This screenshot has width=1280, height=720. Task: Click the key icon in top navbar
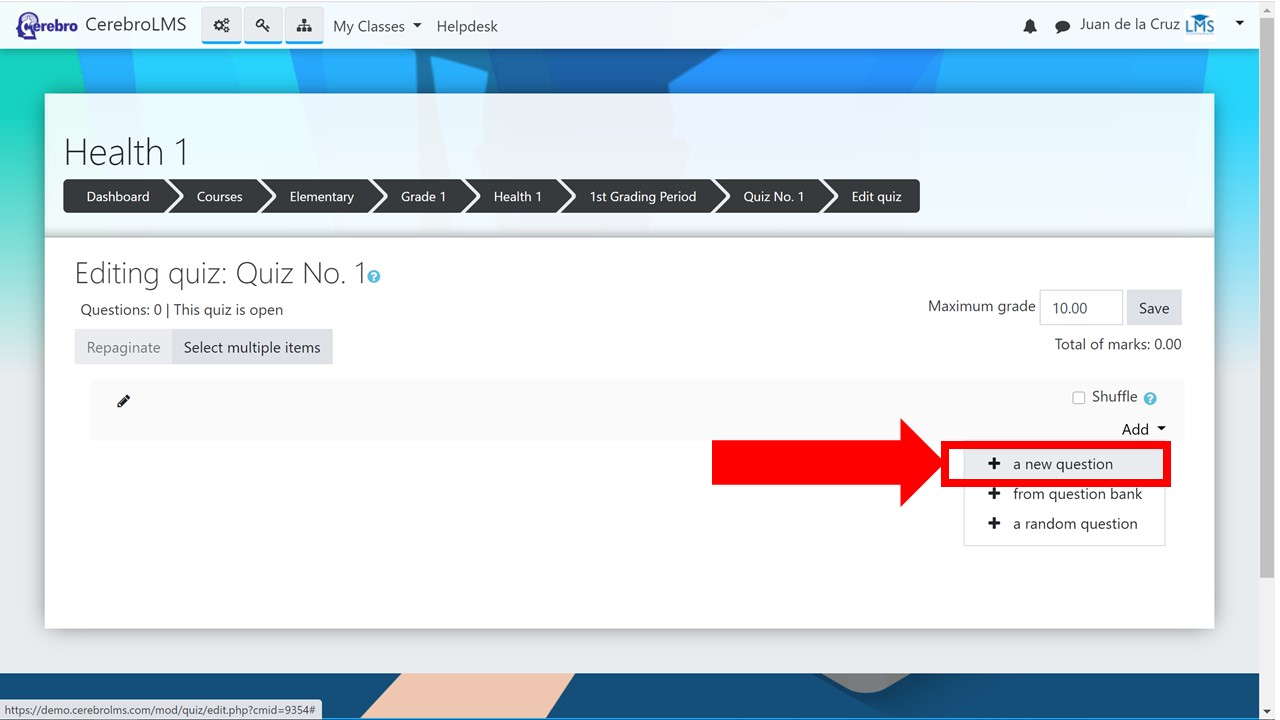click(262, 26)
